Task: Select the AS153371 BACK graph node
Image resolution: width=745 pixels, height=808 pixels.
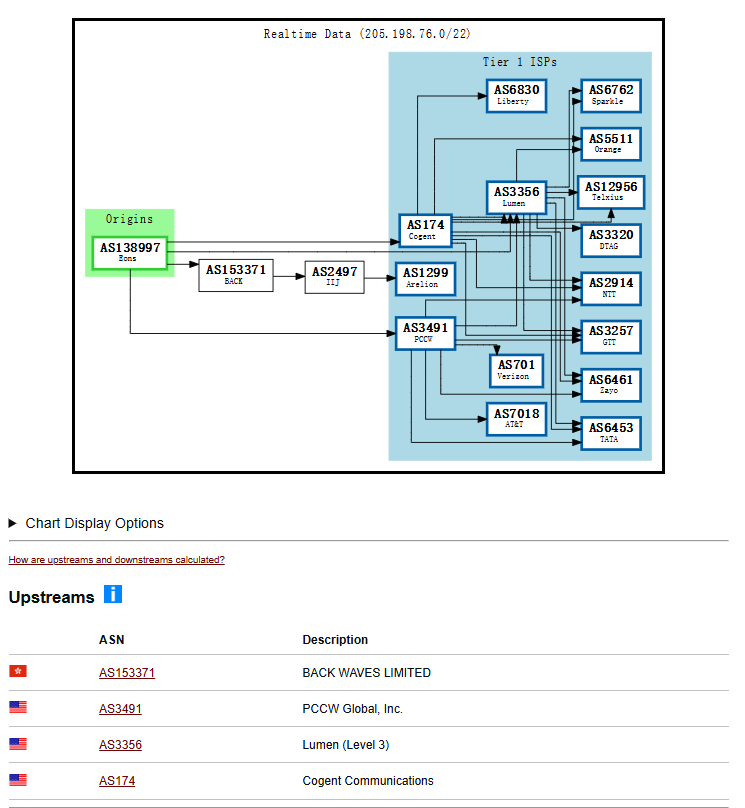Action: (236, 275)
